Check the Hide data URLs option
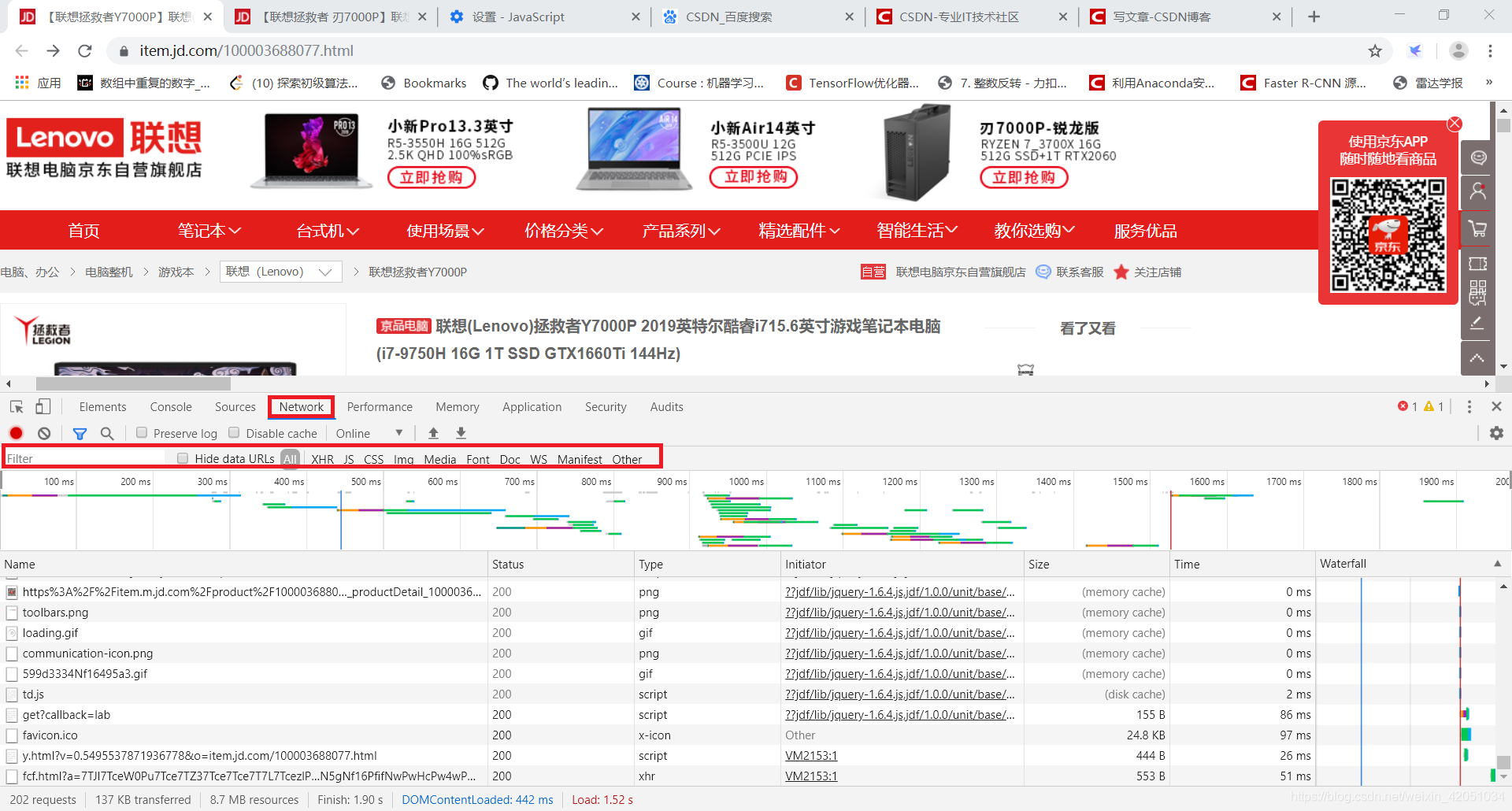Image resolution: width=1512 pixels, height=811 pixels. click(x=183, y=458)
